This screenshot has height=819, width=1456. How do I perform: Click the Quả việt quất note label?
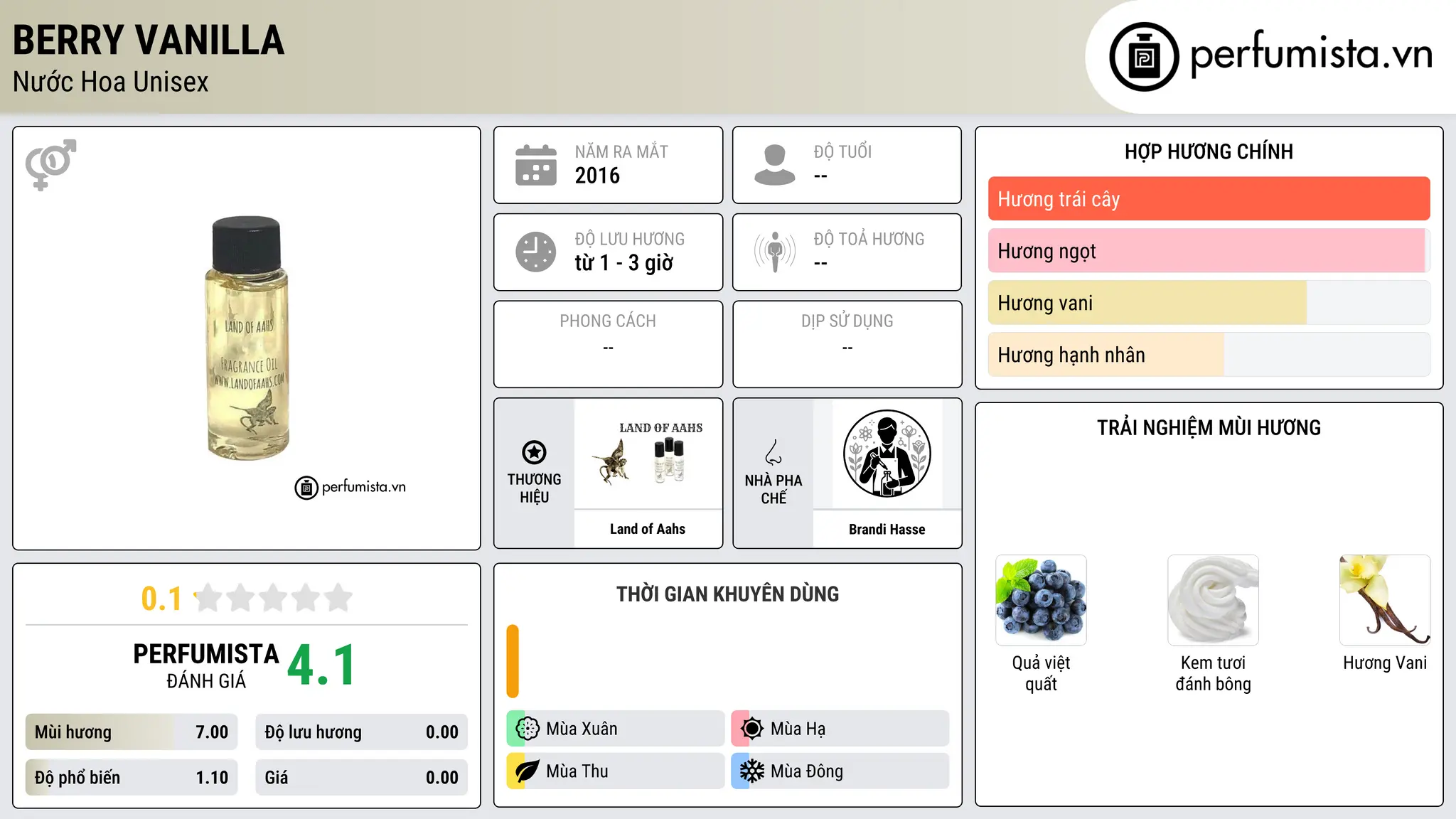coord(1041,673)
